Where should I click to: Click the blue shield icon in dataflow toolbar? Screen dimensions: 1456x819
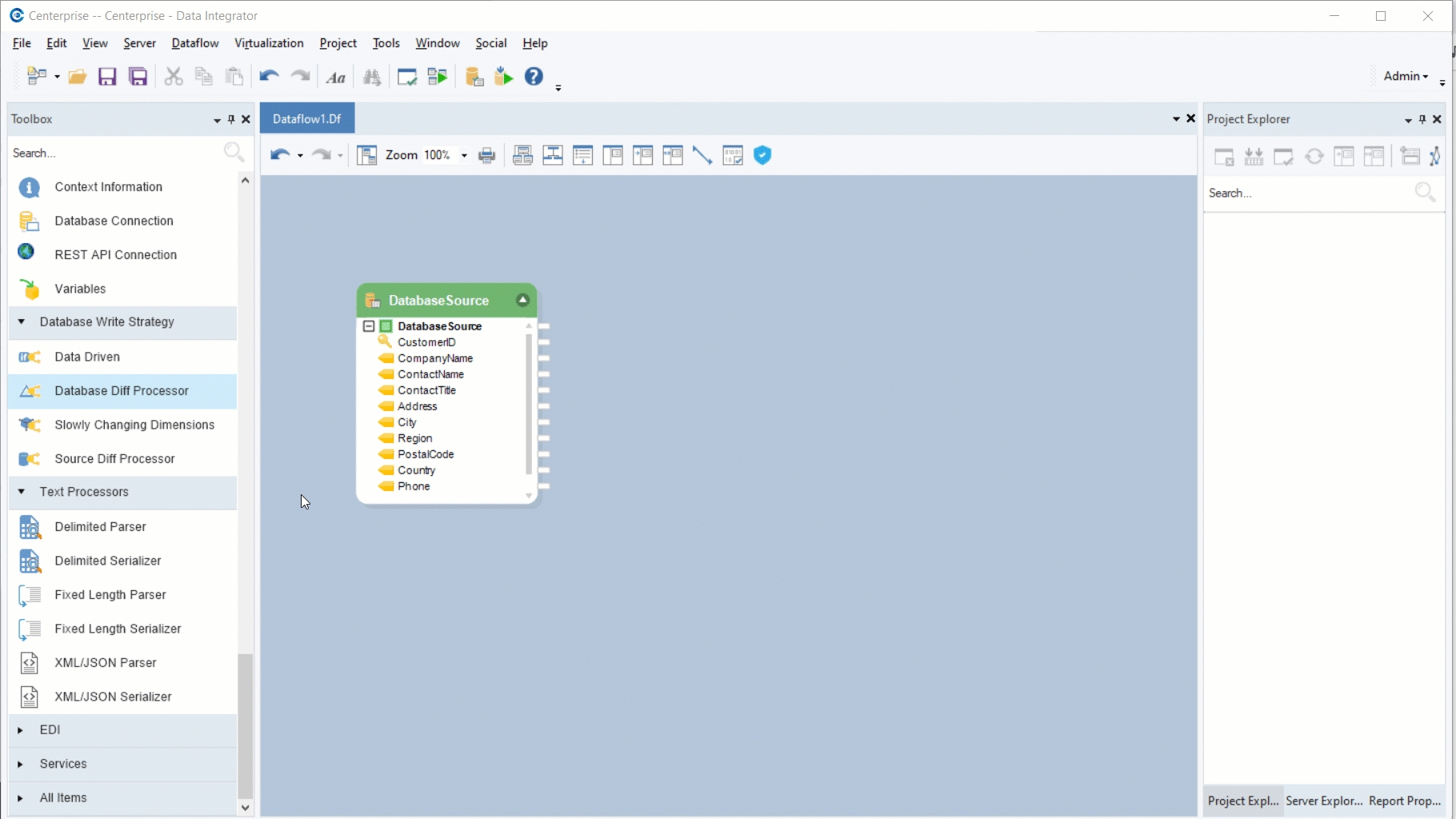point(762,155)
